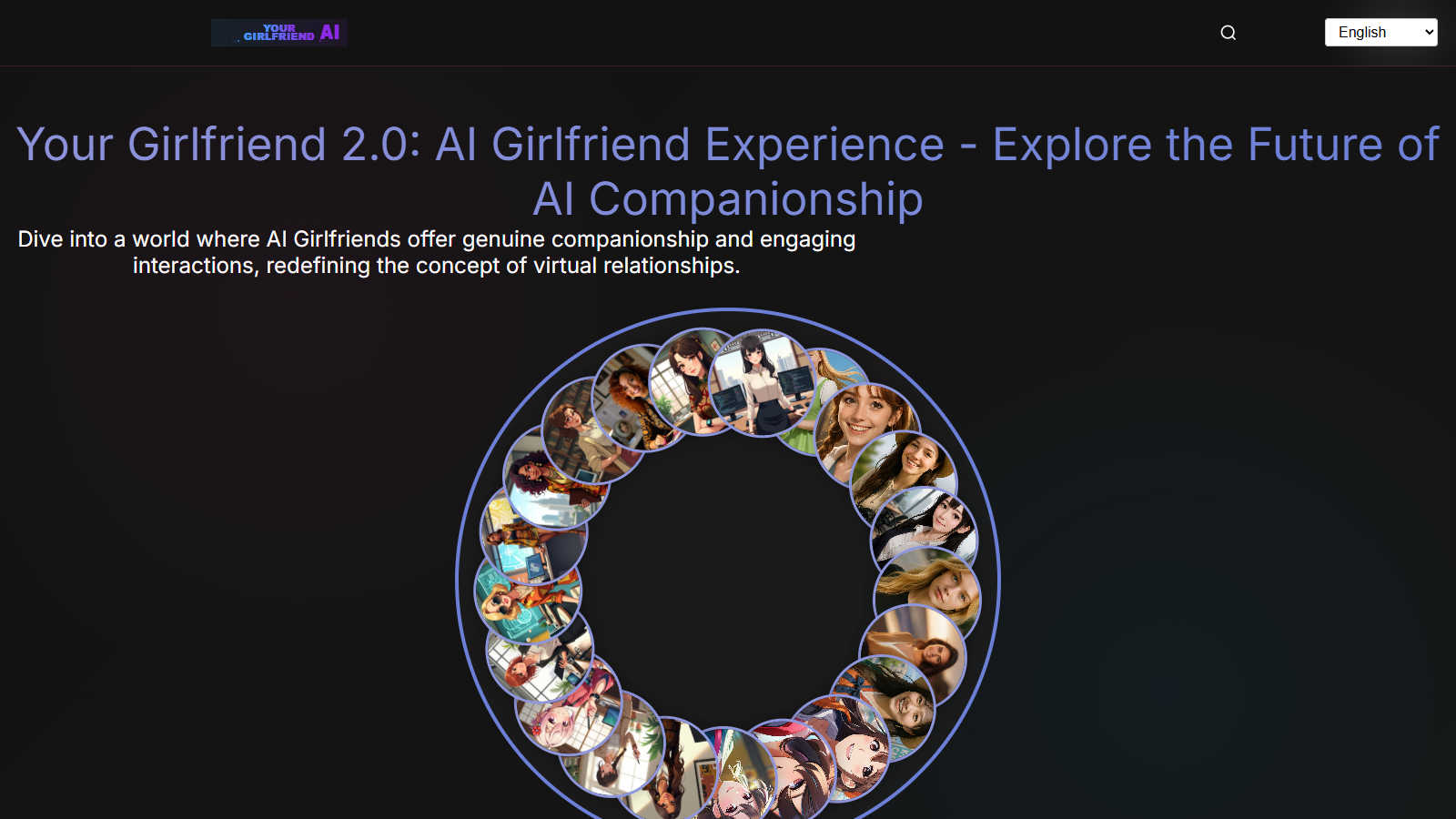Select the pink-haired anime girl thumbnail
1456x819 pixels.
(x=569, y=702)
